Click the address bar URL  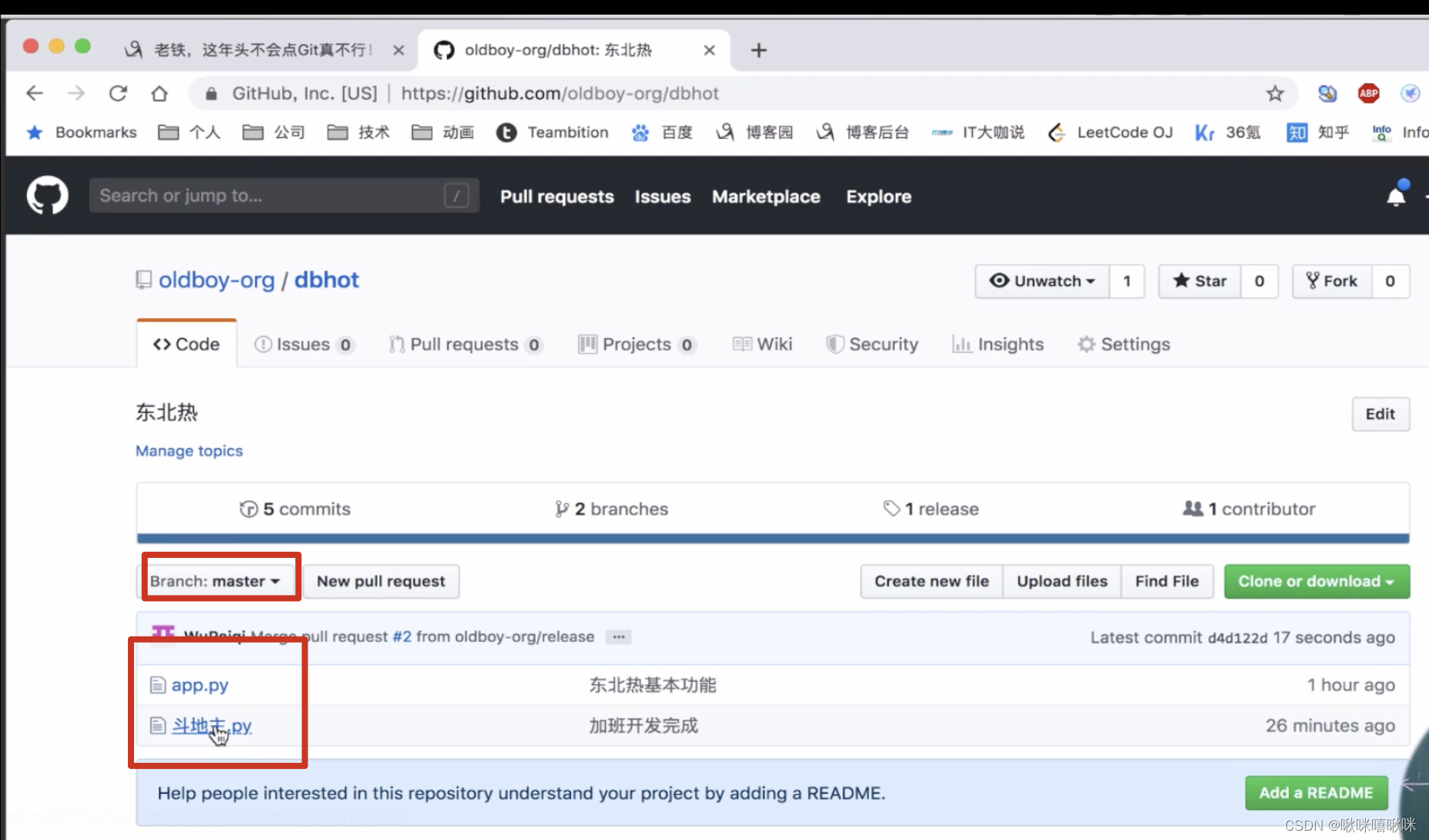pos(560,93)
